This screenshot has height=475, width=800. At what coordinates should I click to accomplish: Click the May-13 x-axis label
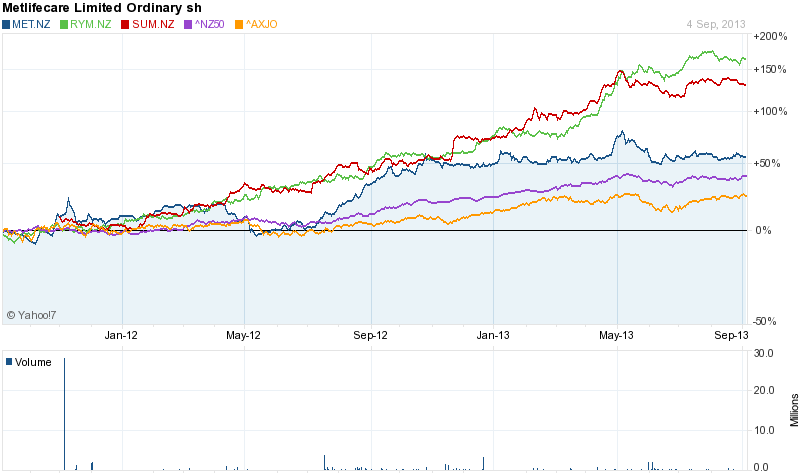pos(617,336)
